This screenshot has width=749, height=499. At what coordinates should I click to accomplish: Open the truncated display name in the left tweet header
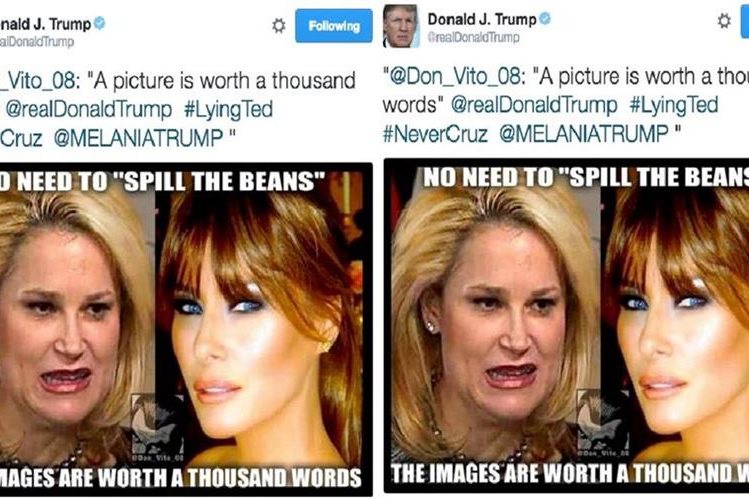click(45, 24)
